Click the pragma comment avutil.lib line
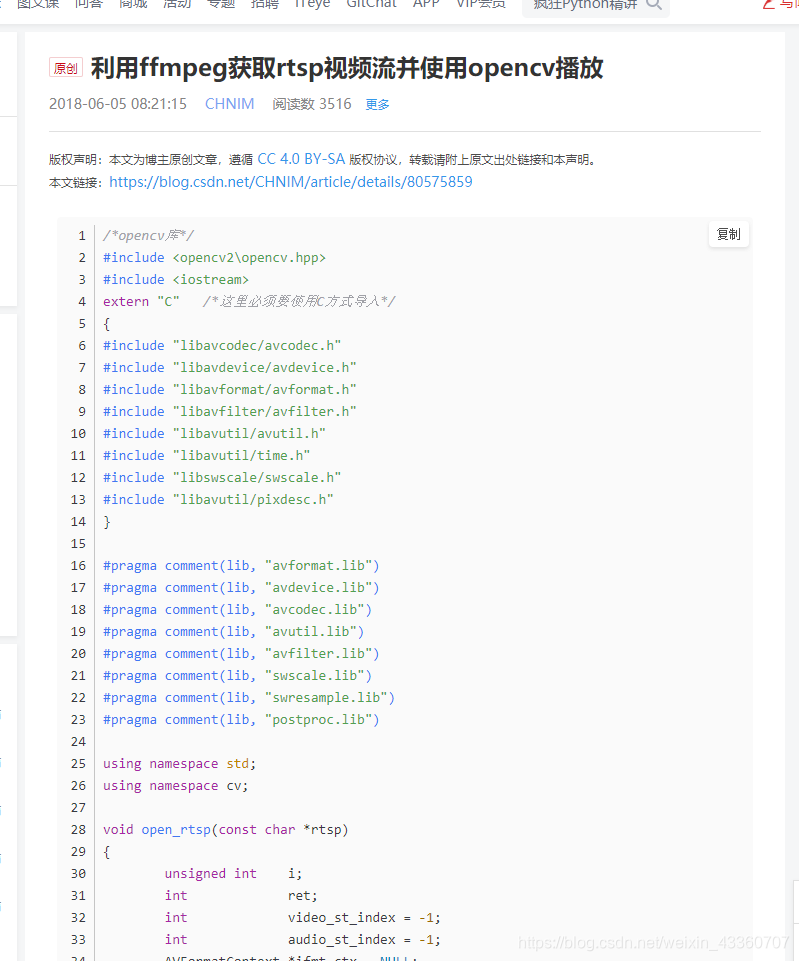 pyautogui.click(x=233, y=632)
